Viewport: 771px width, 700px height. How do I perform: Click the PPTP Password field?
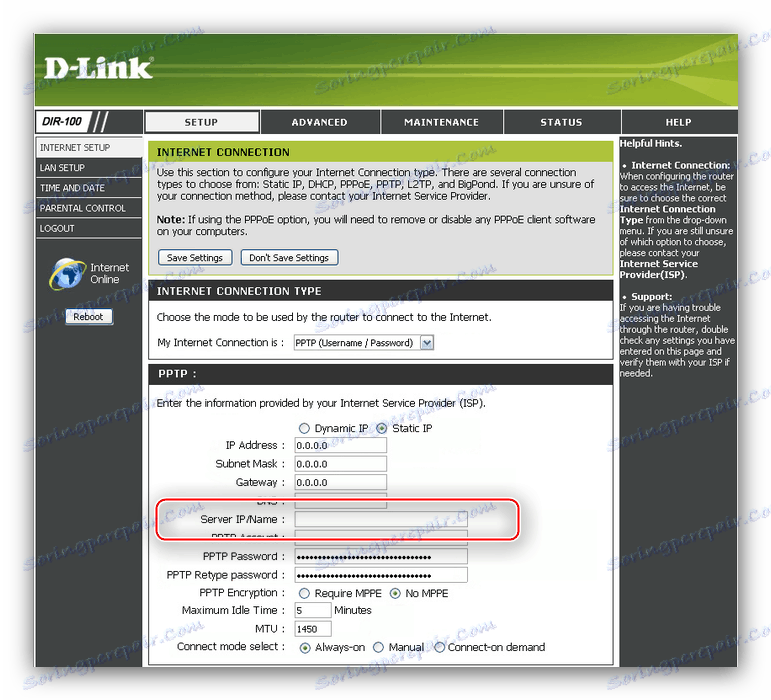click(381, 556)
